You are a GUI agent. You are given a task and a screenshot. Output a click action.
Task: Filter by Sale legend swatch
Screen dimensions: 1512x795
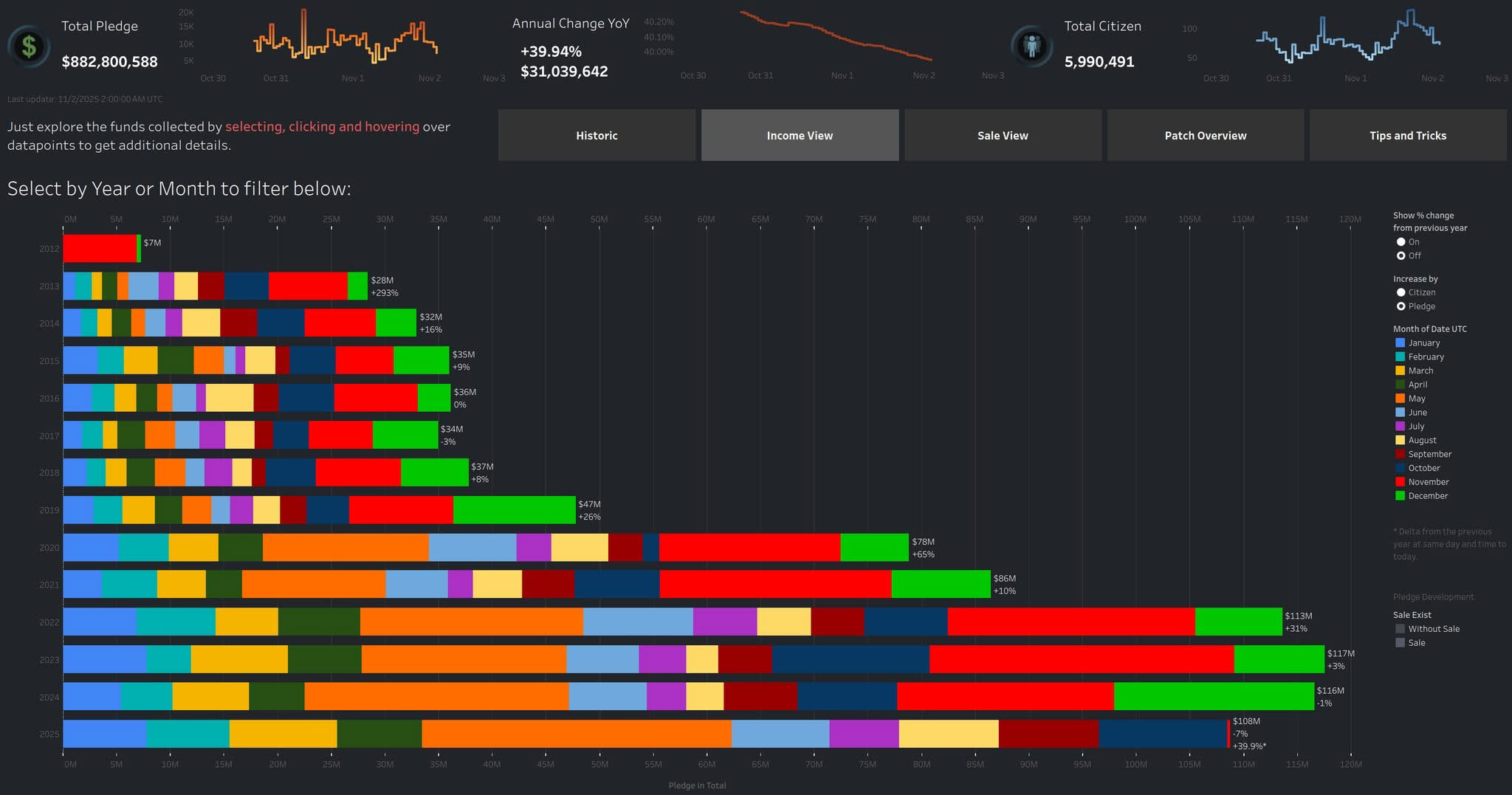[x=1400, y=643]
